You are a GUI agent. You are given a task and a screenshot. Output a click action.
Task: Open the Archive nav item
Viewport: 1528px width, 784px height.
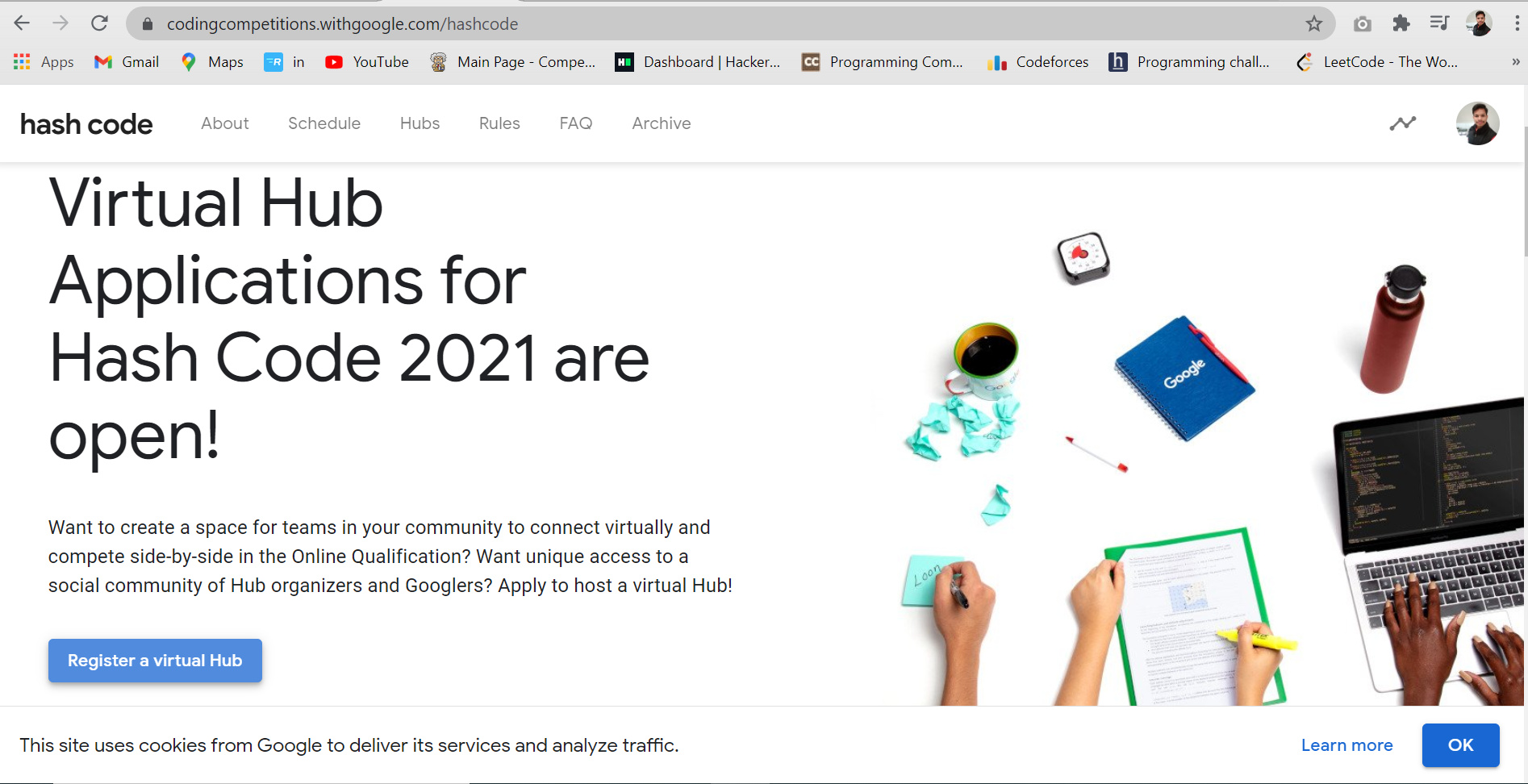[x=662, y=123]
